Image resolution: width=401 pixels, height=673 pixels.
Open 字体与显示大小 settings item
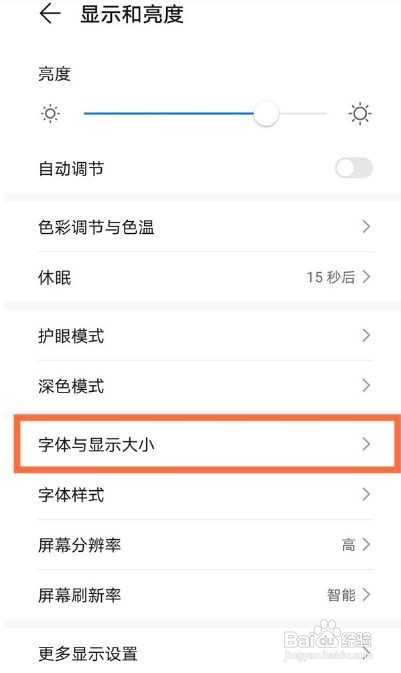[204, 444]
